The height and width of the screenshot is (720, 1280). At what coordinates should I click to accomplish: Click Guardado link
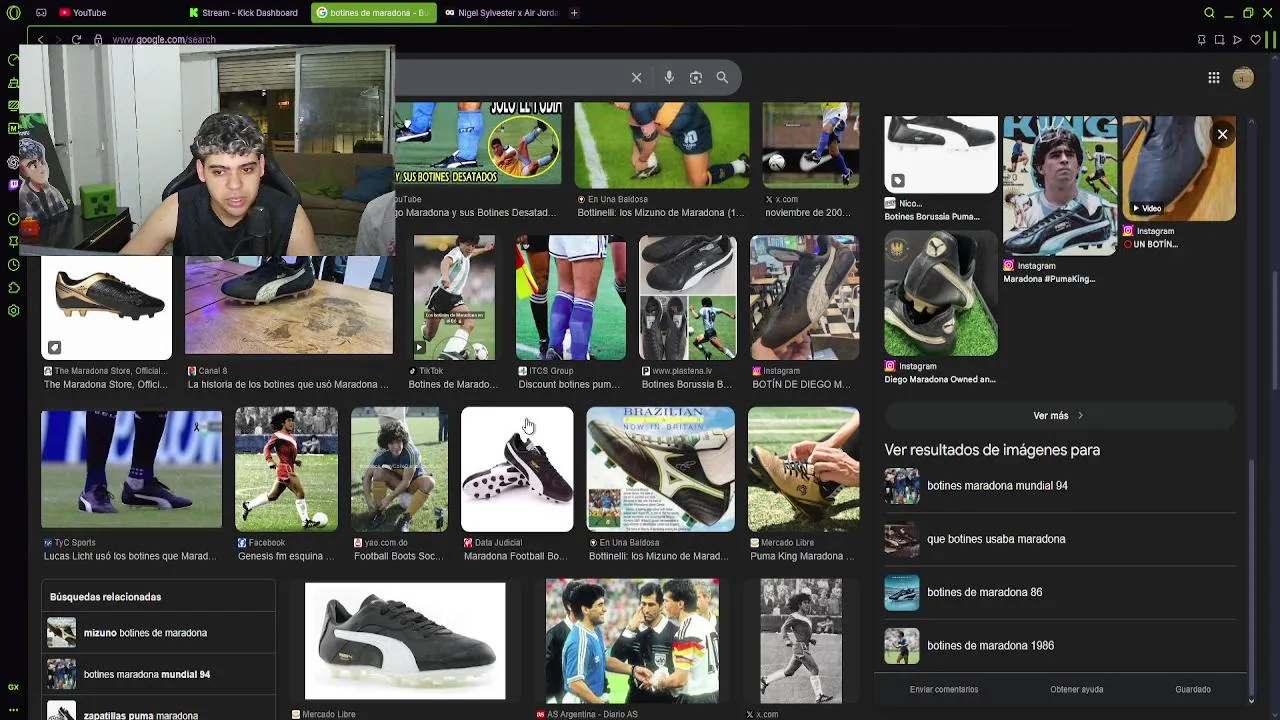tap(1193, 689)
